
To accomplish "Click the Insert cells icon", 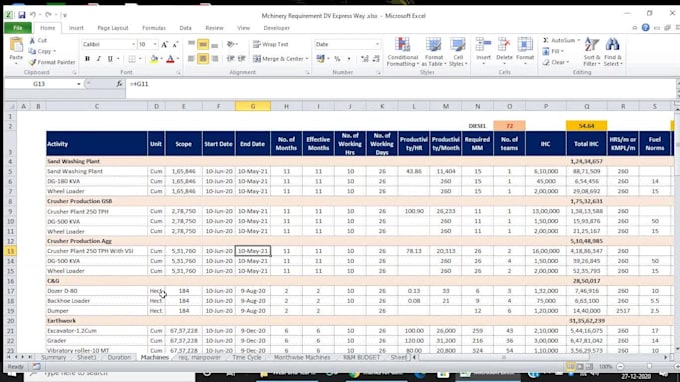I will (483, 45).
